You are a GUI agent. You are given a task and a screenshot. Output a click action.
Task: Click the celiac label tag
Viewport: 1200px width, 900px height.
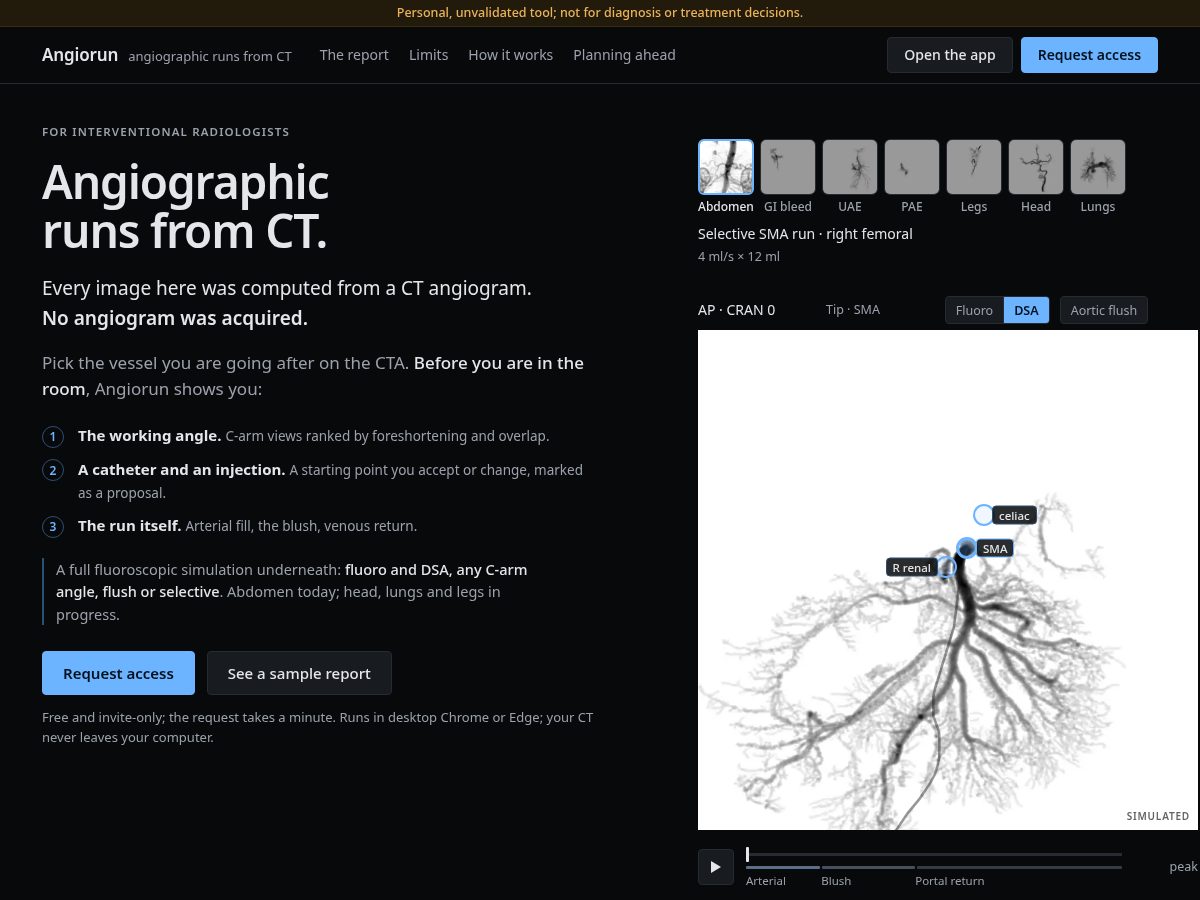click(x=1014, y=516)
